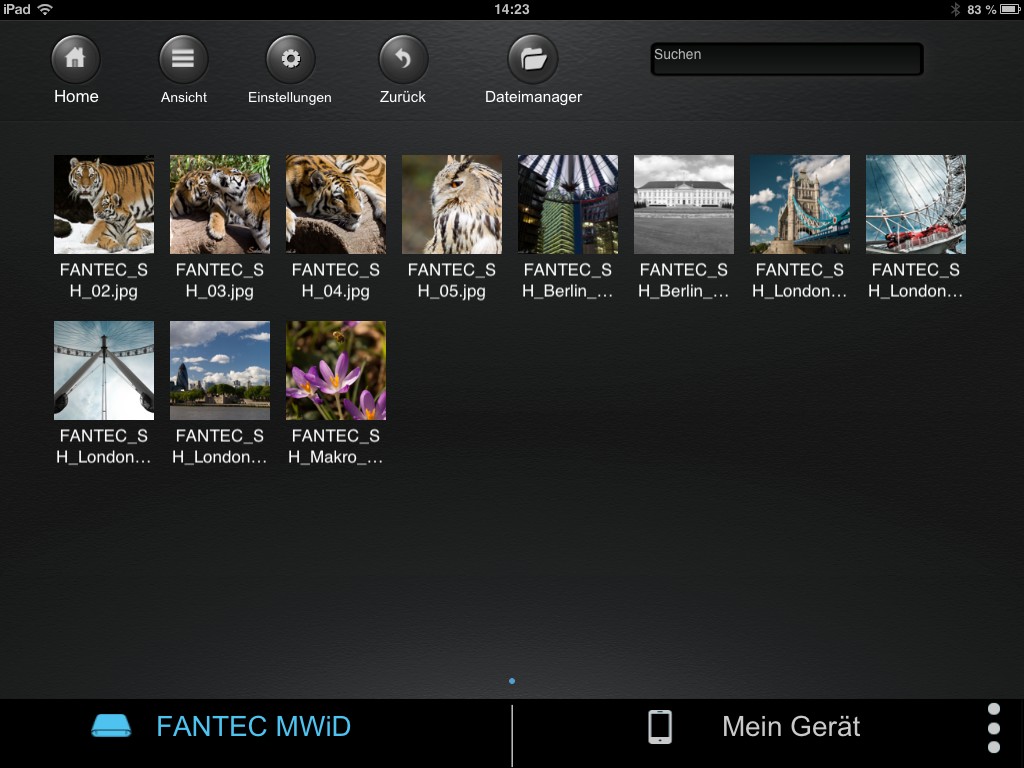Select the FANTEC_SH_04.jpg file name
1024x768 pixels.
coord(336,280)
